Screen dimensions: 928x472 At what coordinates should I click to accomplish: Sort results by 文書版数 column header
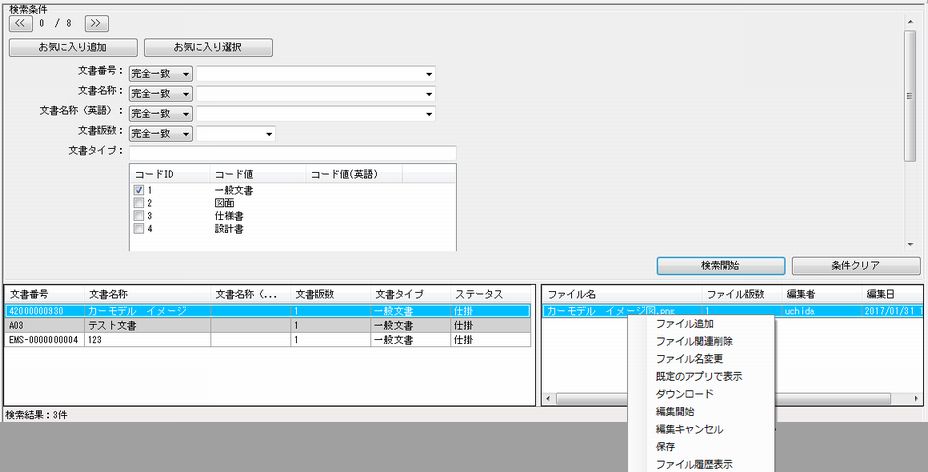click(330, 295)
